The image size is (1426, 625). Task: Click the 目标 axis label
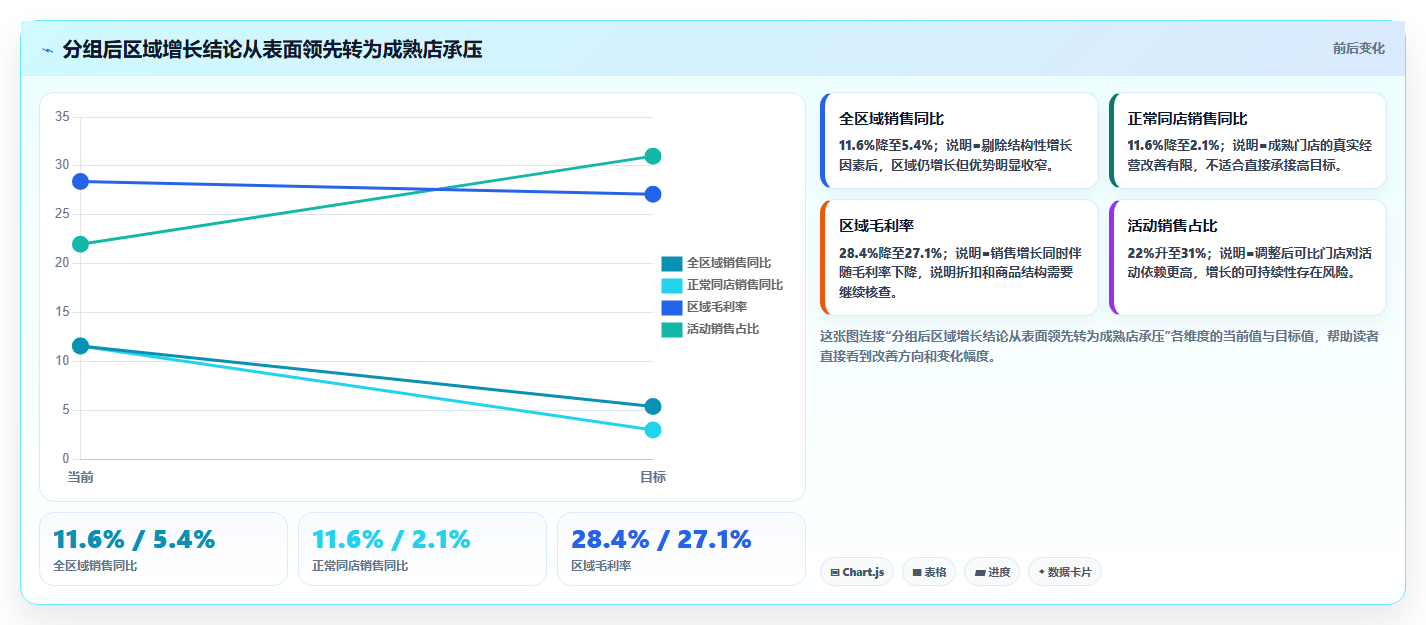pyautogui.click(x=653, y=477)
